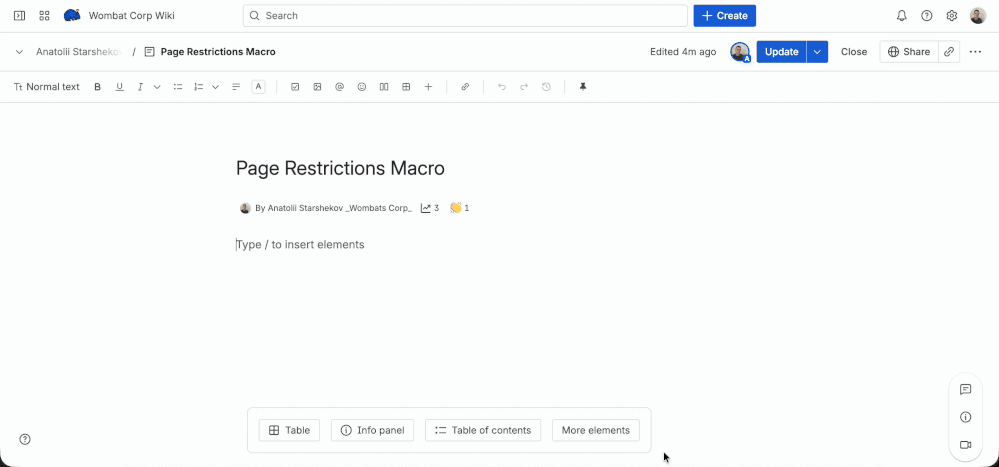Click the Info panel quick insert button
This screenshot has height=467, width=999.
tap(373, 430)
